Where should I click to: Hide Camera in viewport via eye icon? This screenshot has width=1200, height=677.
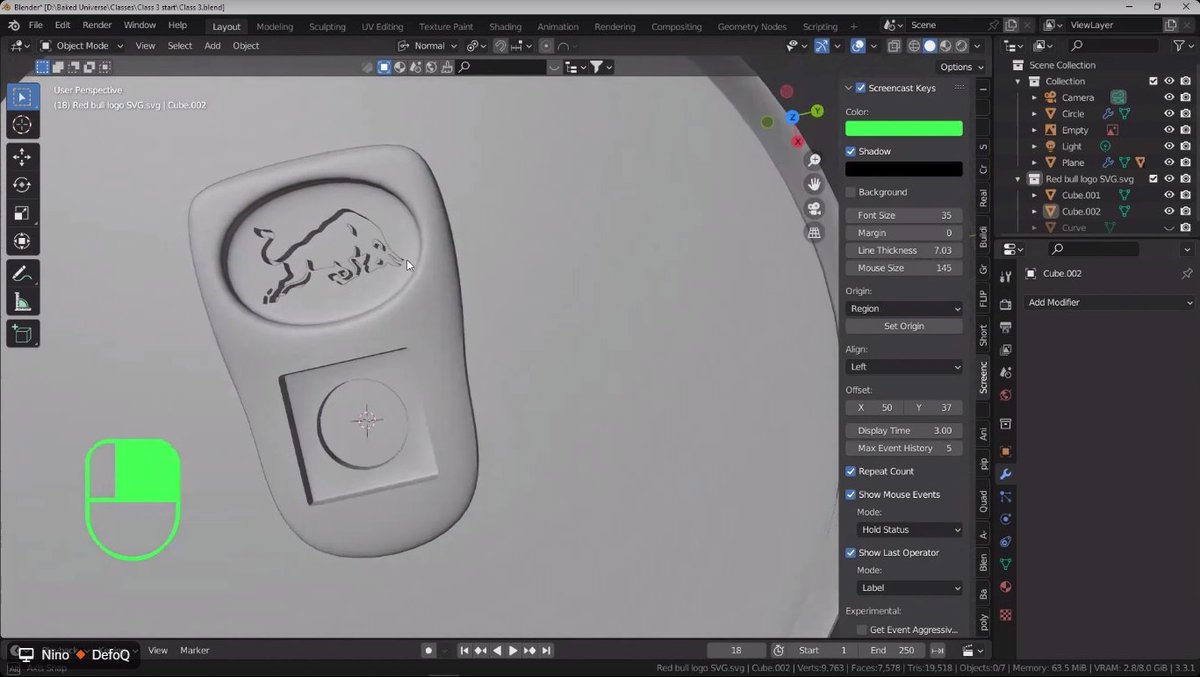tap(1168, 97)
